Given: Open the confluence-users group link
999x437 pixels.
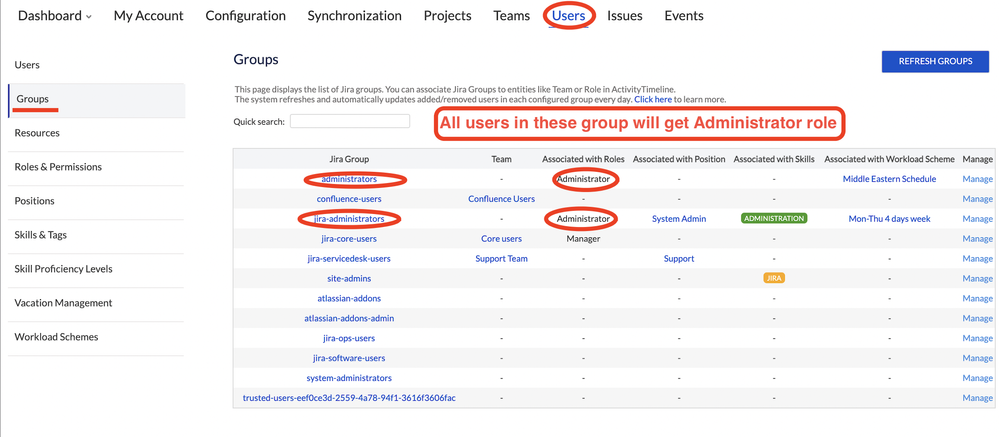Looking at the screenshot, I should tap(349, 199).
